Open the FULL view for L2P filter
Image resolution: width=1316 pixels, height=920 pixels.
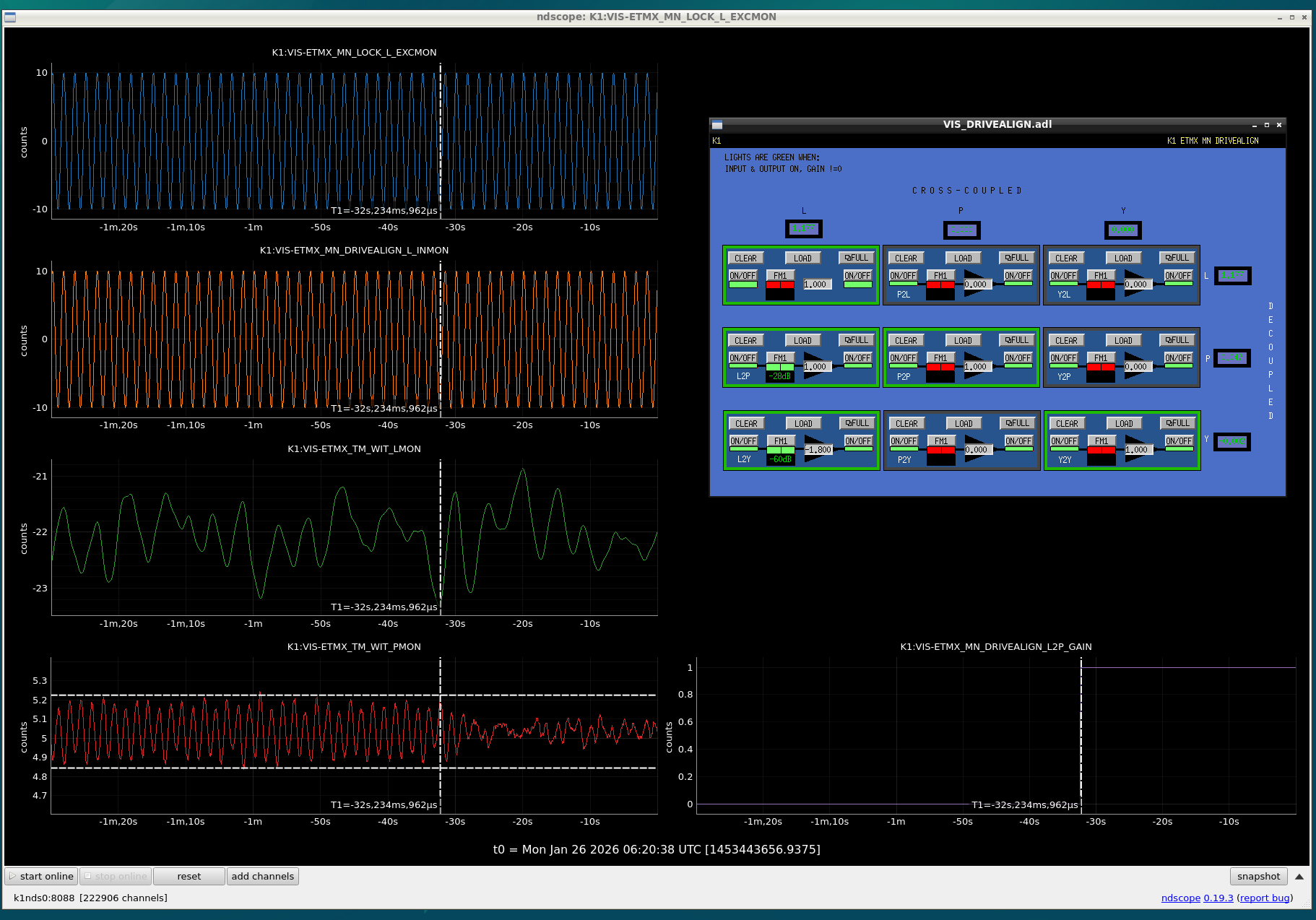click(x=857, y=340)
